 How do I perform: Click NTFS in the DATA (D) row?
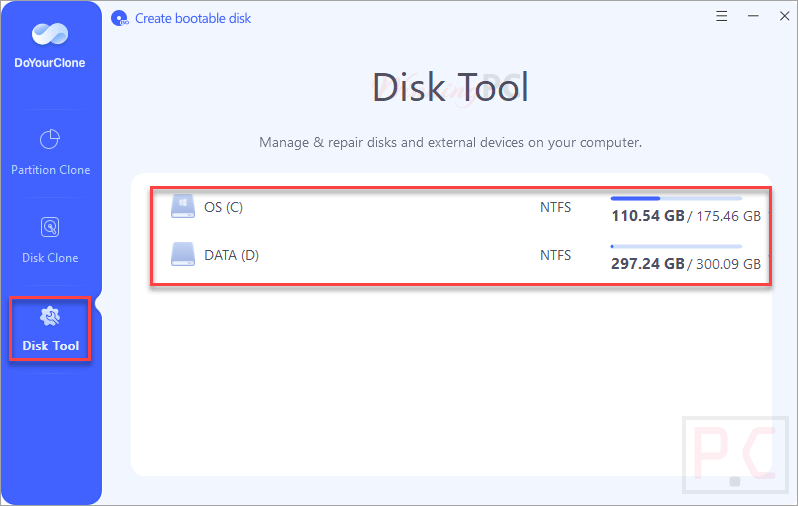555,255
